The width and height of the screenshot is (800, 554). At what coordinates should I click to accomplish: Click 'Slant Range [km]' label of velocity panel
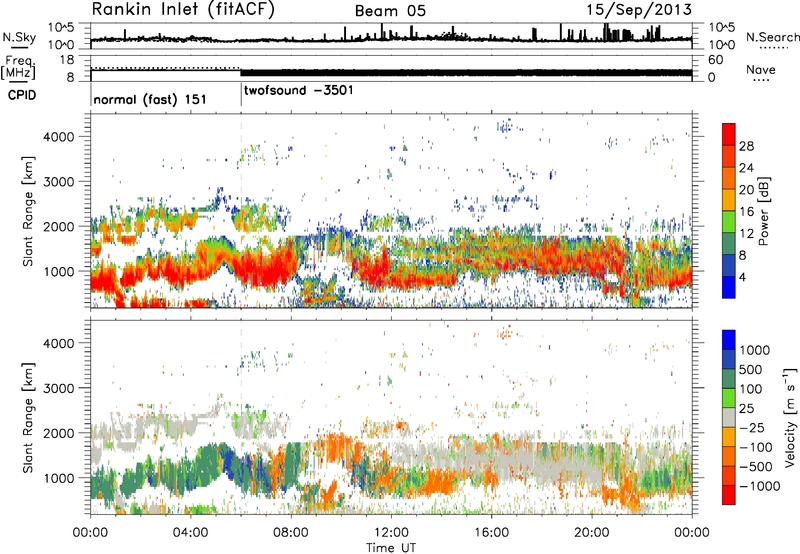28,418
